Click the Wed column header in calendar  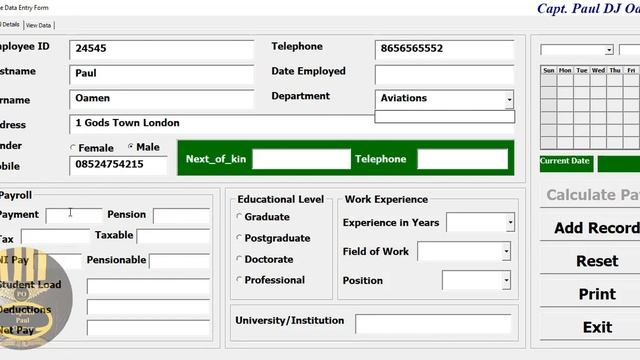point(598,70)
